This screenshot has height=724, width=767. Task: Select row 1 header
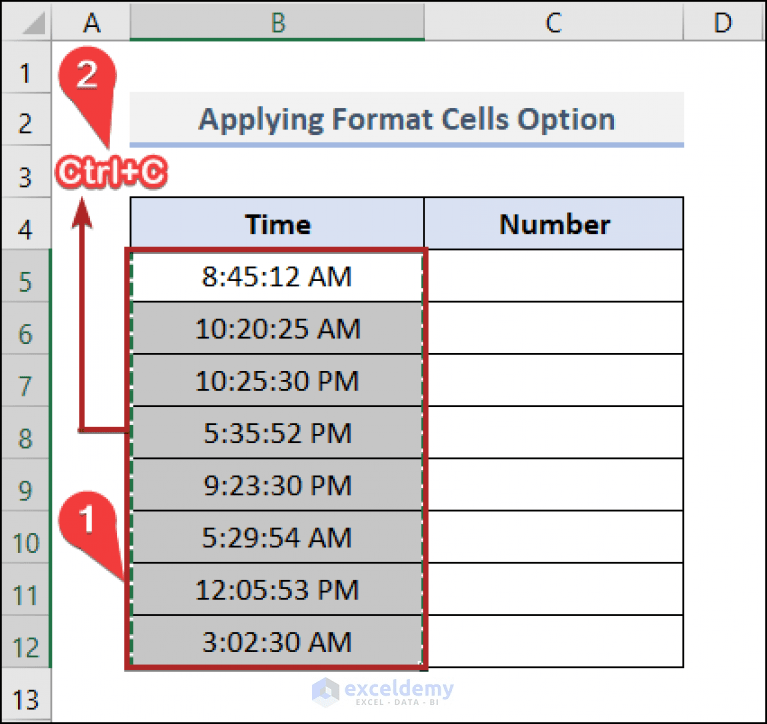26,68
